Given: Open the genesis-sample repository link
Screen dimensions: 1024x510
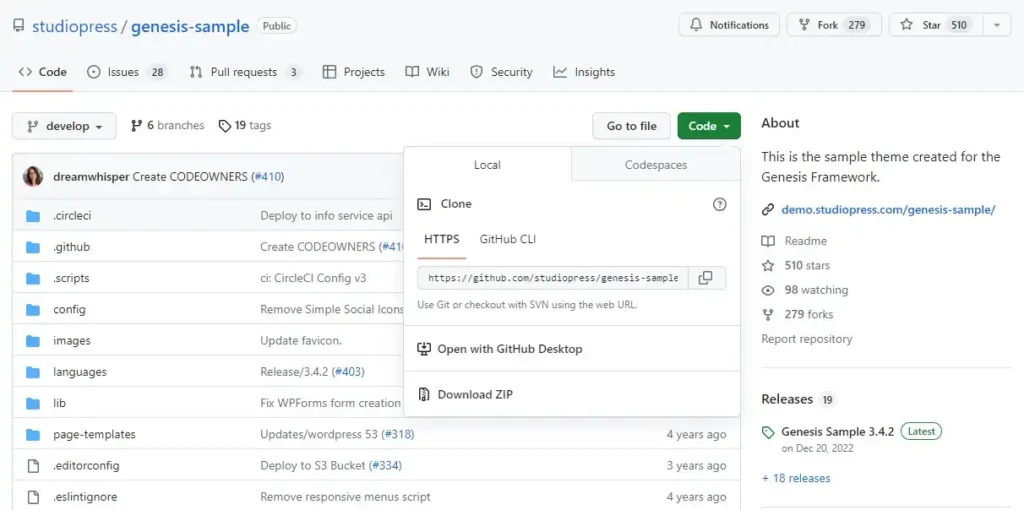Looking at the screenshot, I should click(x=190, y=27).
